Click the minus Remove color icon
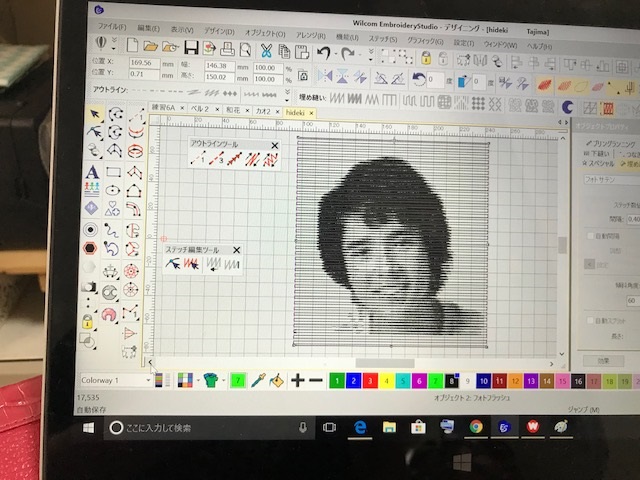Screen dimensions: 640x480 click(x=316, y=381)
